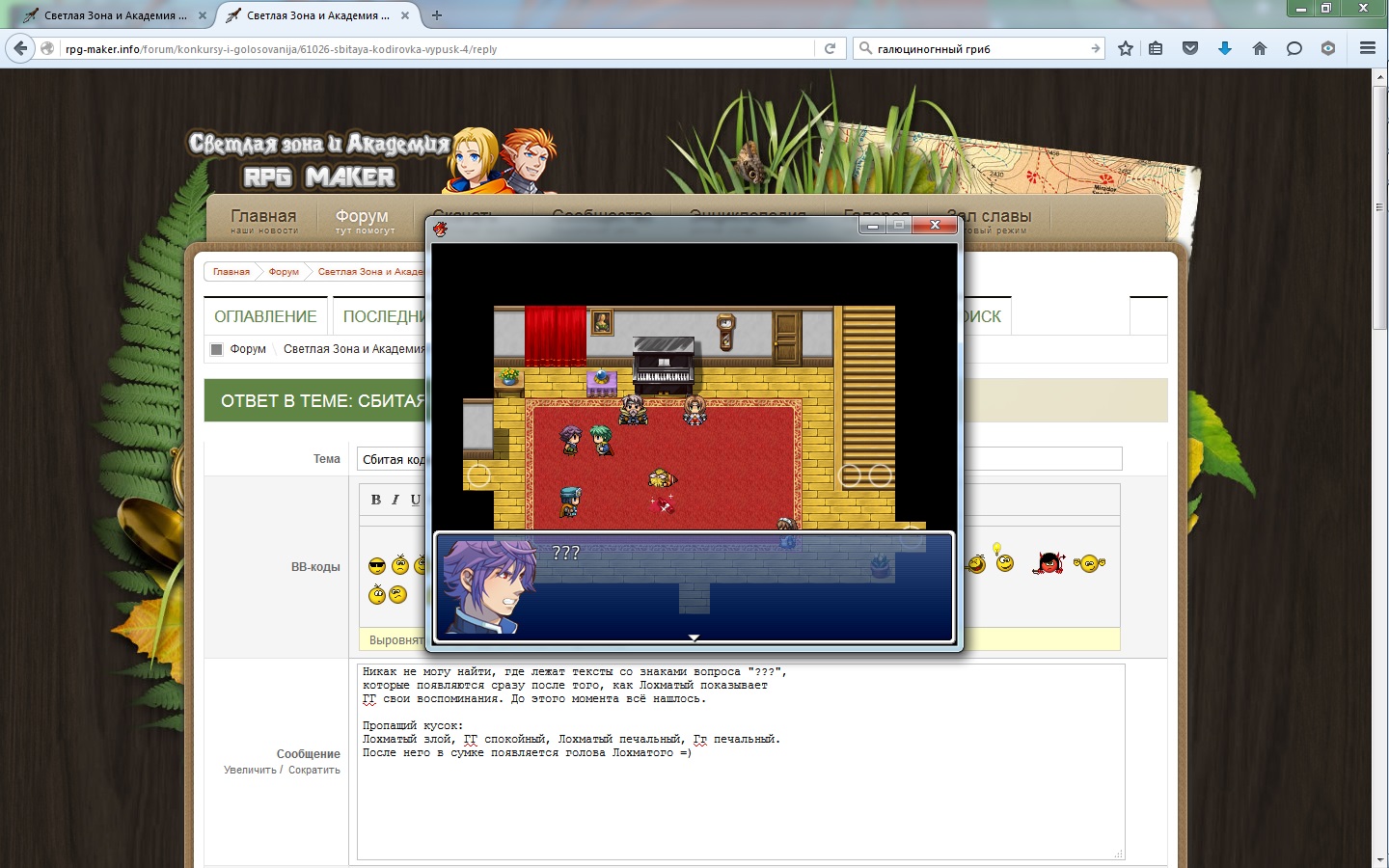
Task: Click the square icon beside the Форум link
Action: [217, 349]
